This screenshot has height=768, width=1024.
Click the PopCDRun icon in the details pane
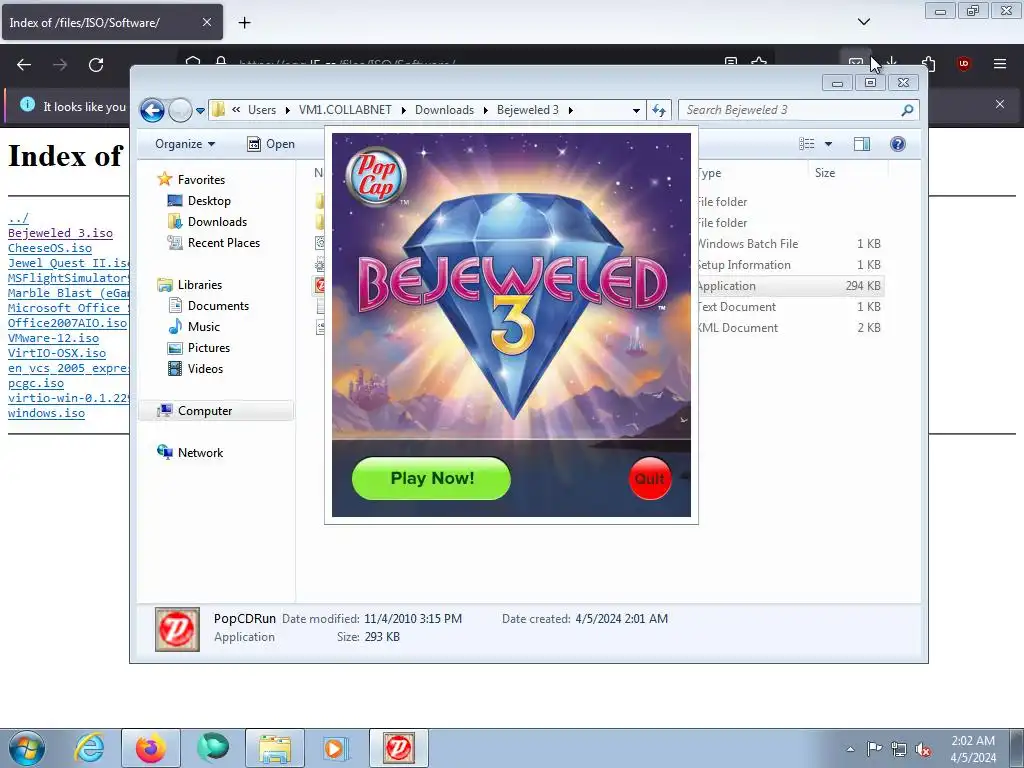point(177,629)
